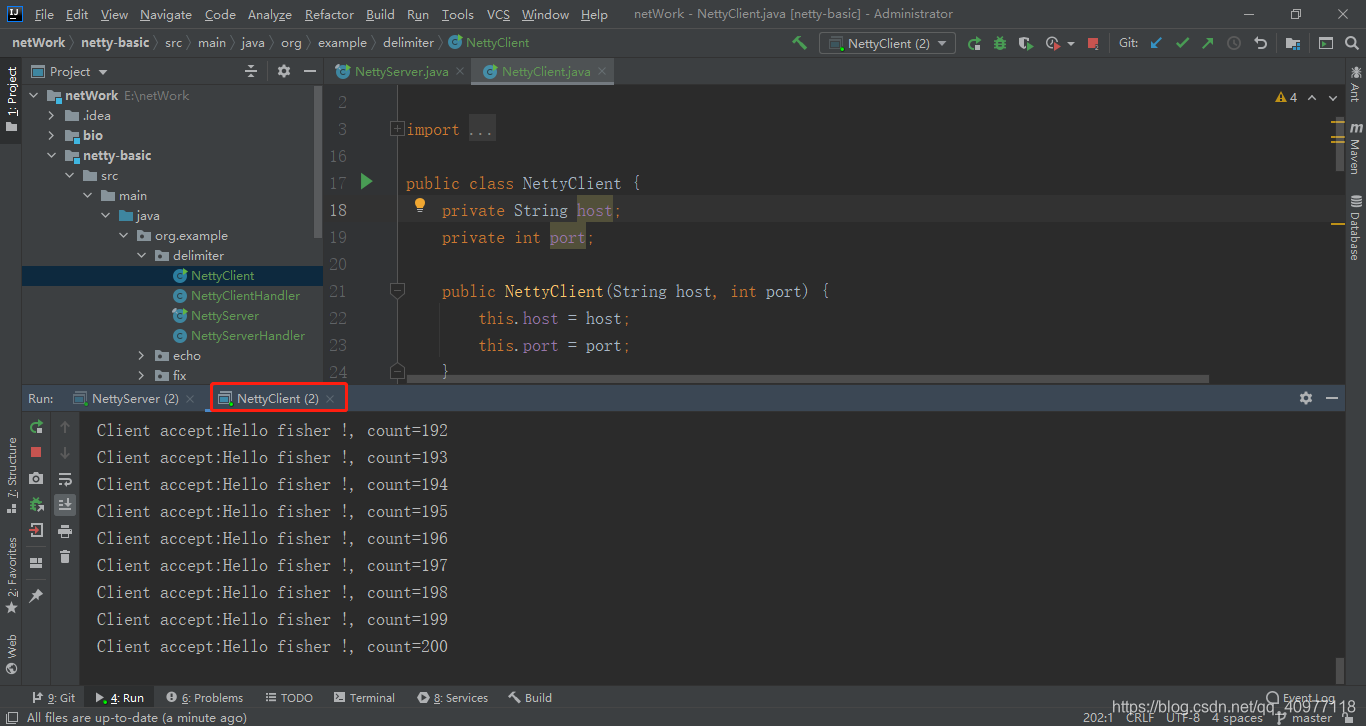
Task: Rerun NettyClient from the top toolbar
Action: click(x=974, y=43)
